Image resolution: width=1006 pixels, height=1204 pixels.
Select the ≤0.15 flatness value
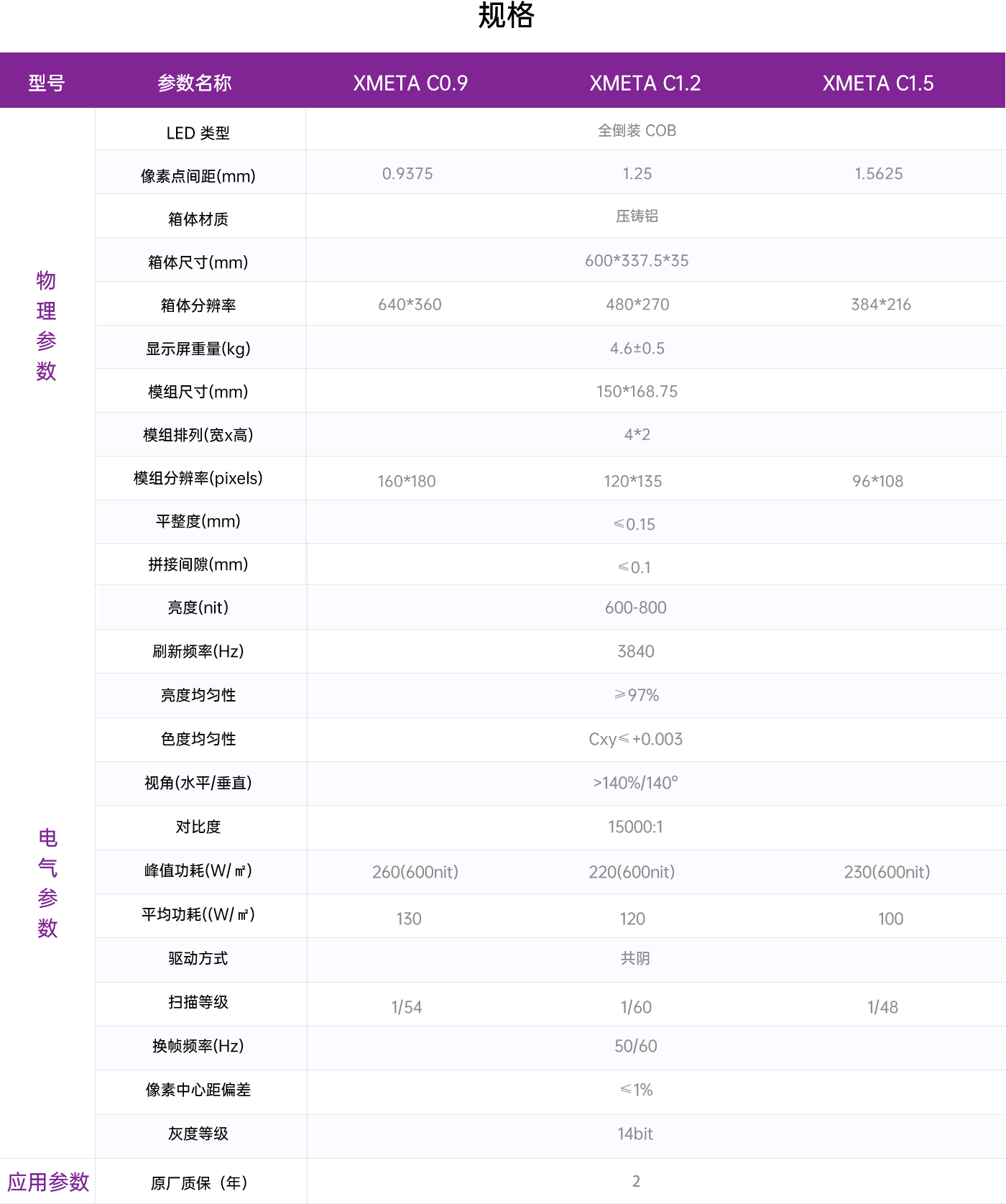click(x=634, y=525)
